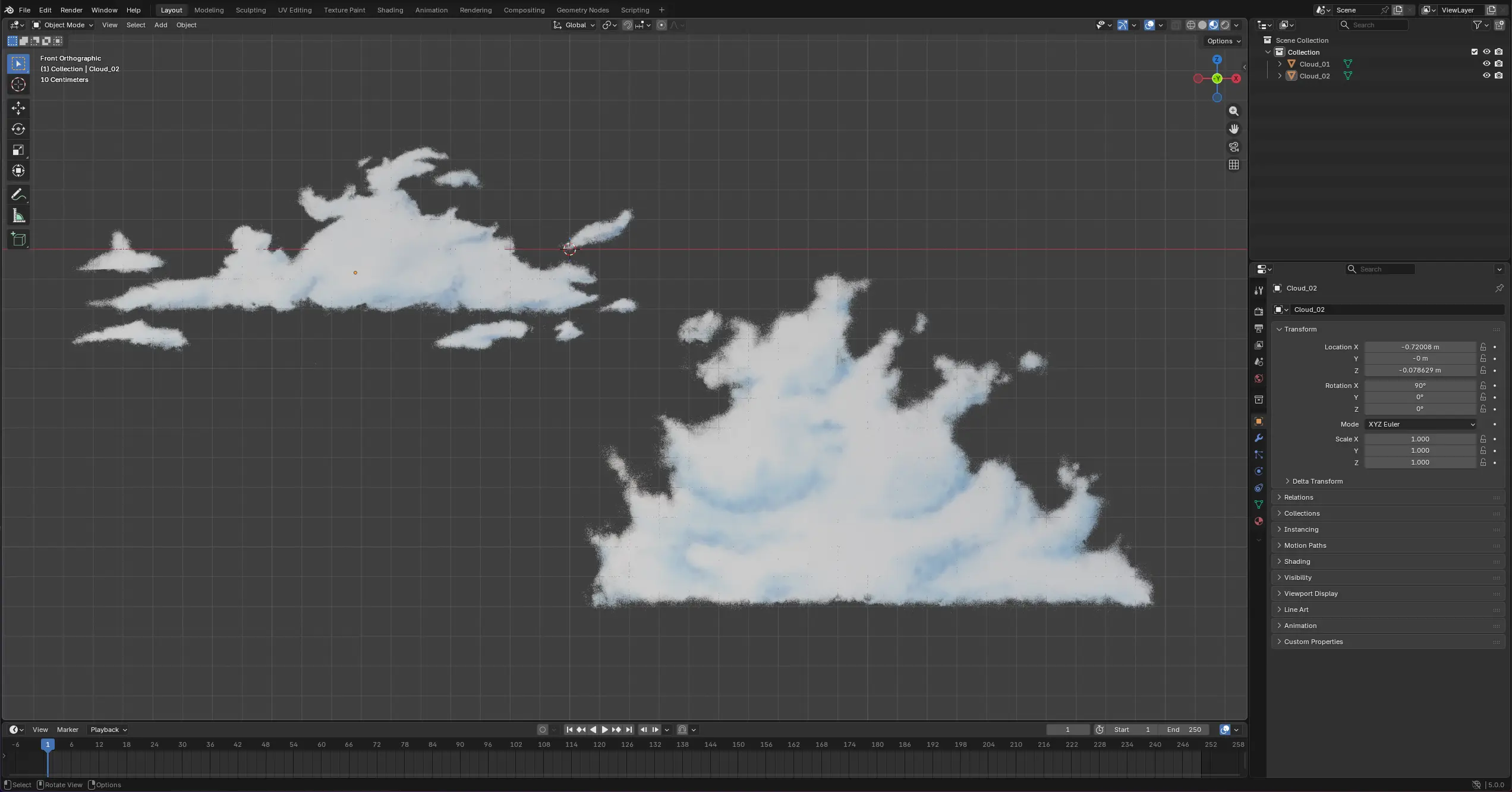Hide Cloud_01 in the viewport

coord(1486,64)
